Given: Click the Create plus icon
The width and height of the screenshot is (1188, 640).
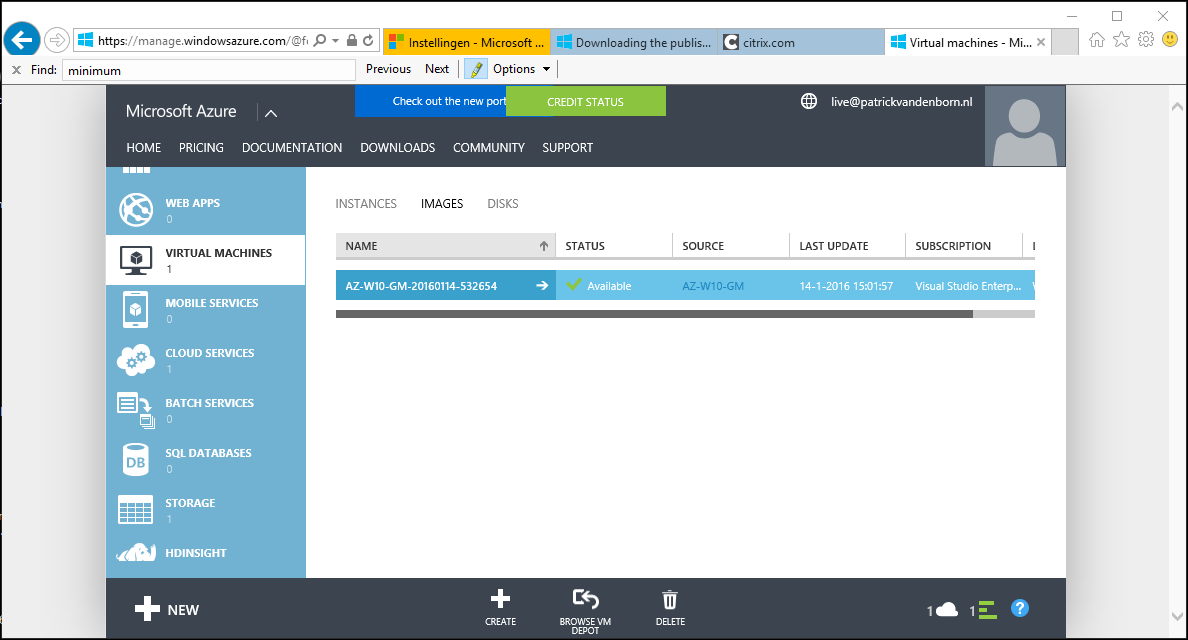Looking at the screenshot, I should coord(500,599).
